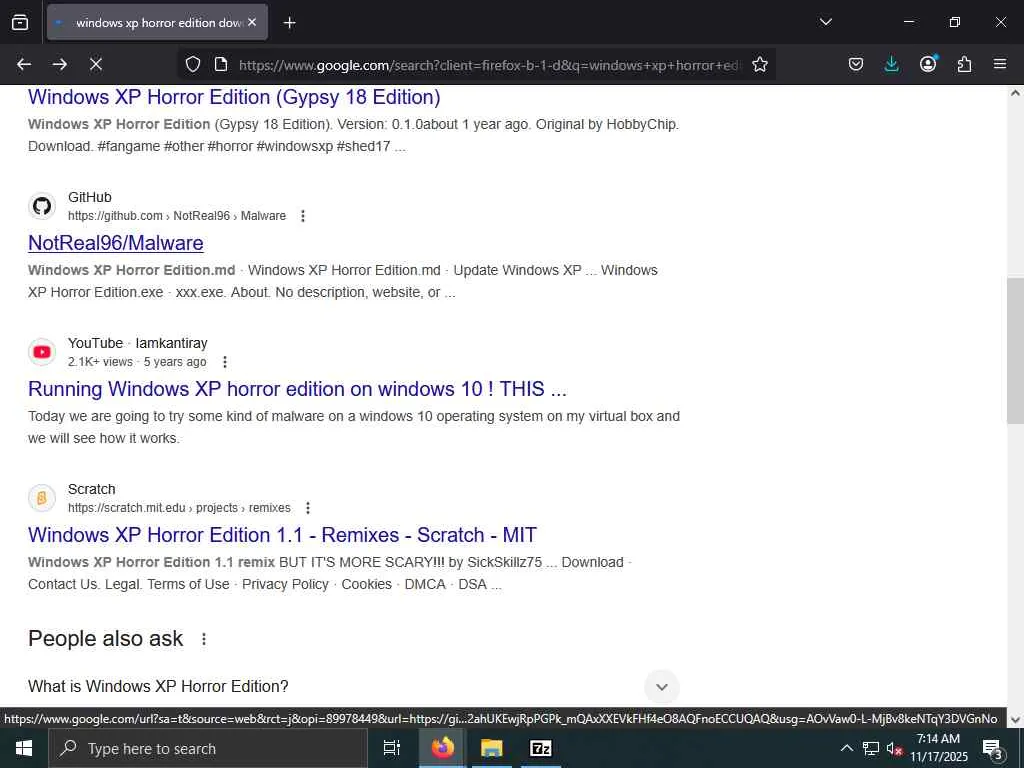1024x768 pixels.
Task: Open the clock showing 7:14 AM
Action: 939,748
